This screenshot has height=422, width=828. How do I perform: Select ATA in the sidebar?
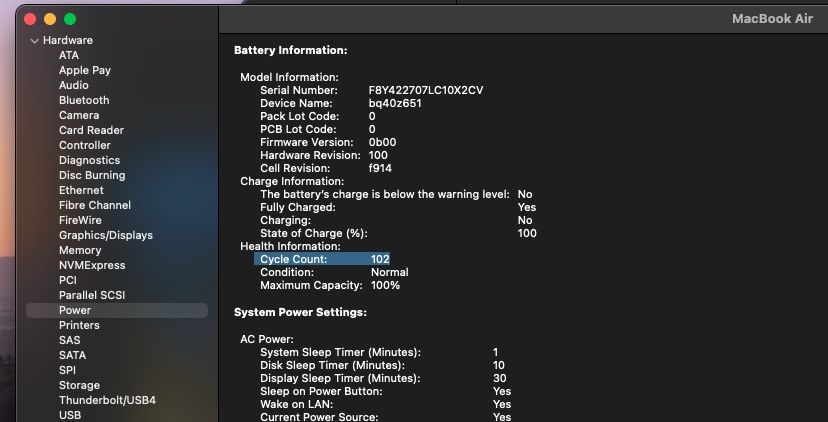click(69, 55)
